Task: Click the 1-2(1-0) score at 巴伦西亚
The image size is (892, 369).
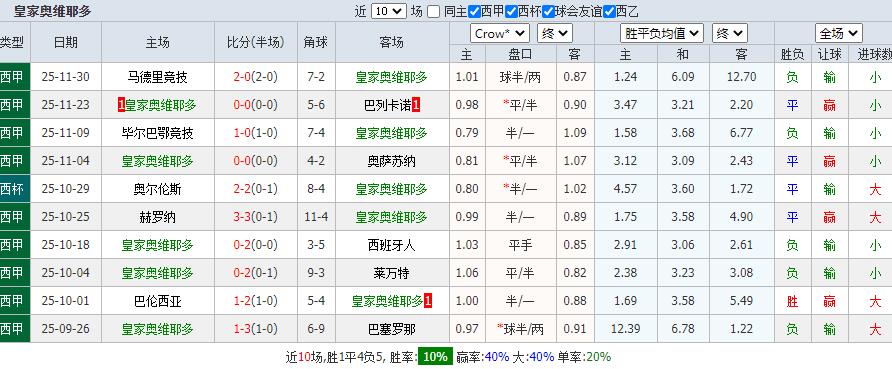Action: click(x=255, y=301)
